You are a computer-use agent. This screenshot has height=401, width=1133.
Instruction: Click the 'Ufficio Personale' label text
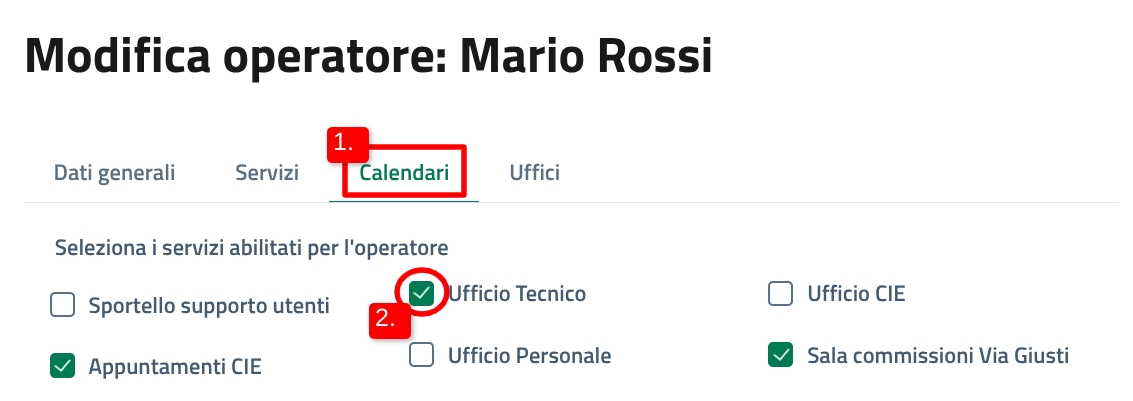coord(529,355)
